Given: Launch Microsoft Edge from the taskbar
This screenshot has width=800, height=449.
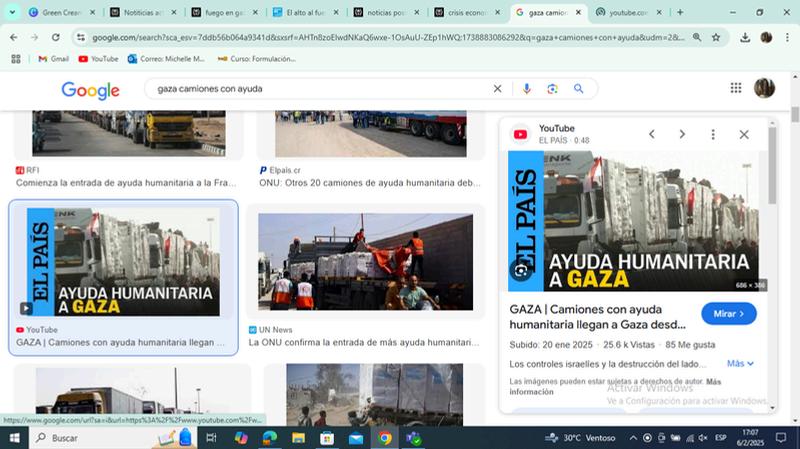Looking at the screenshot, I should point(269,438).
